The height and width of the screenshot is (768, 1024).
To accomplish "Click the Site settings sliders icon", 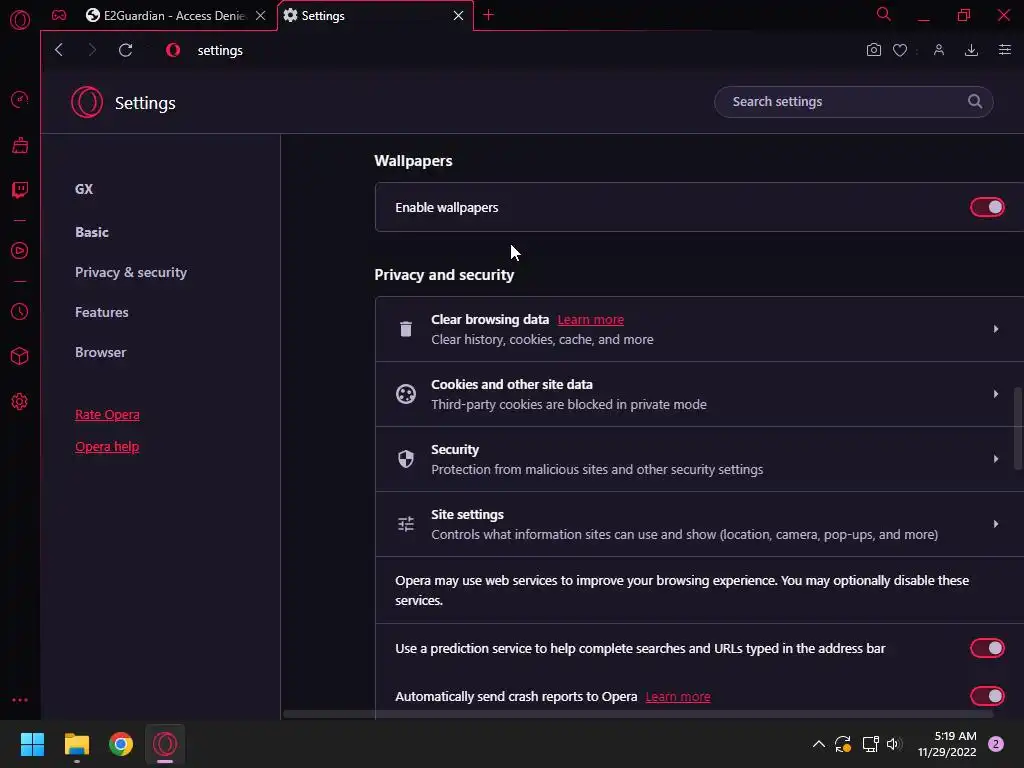I will [406, 524].
